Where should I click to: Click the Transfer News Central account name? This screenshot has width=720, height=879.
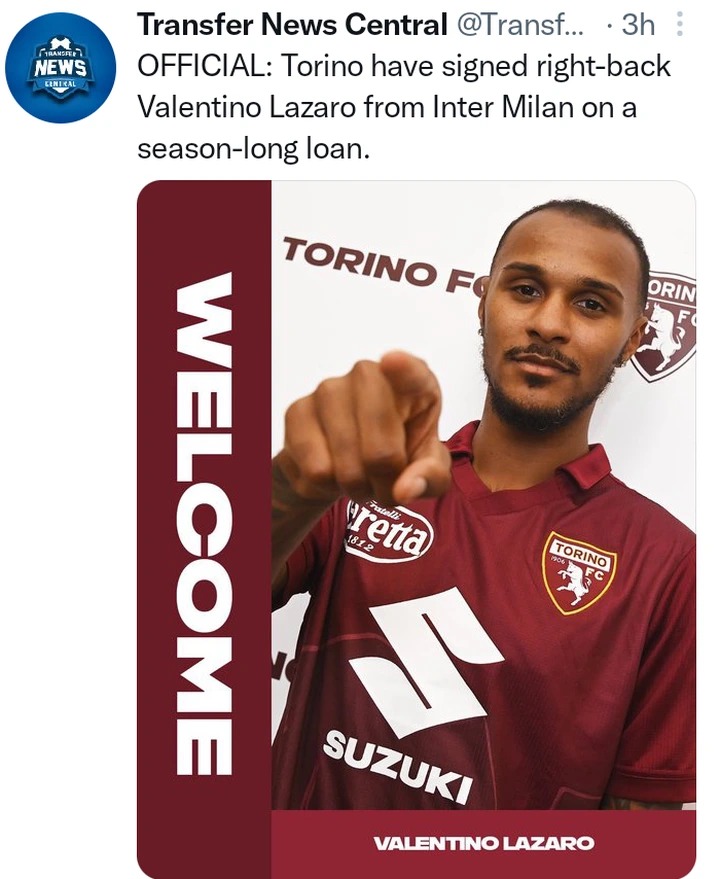292,25
